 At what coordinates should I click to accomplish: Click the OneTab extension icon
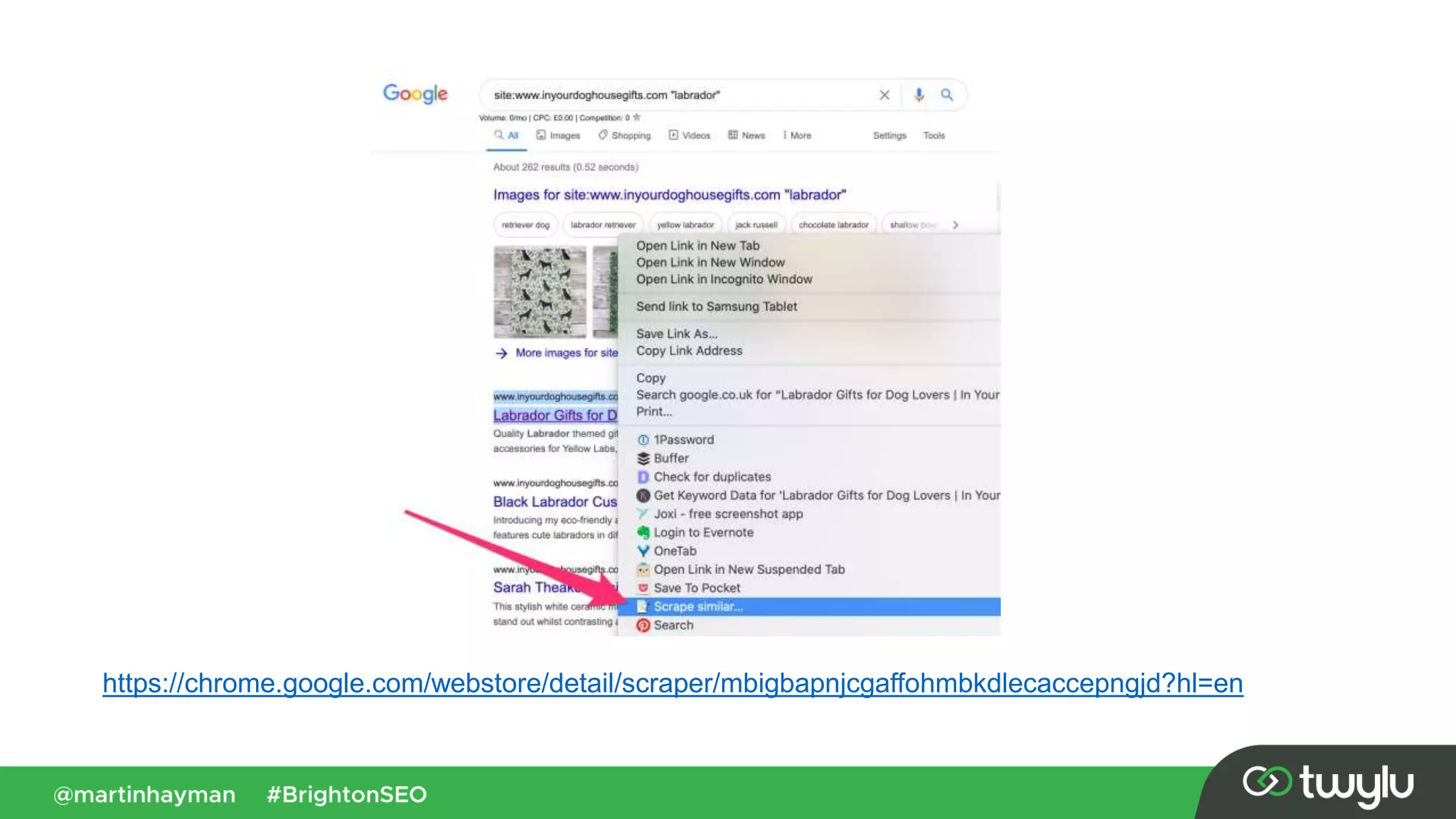(x=643, y=551)
